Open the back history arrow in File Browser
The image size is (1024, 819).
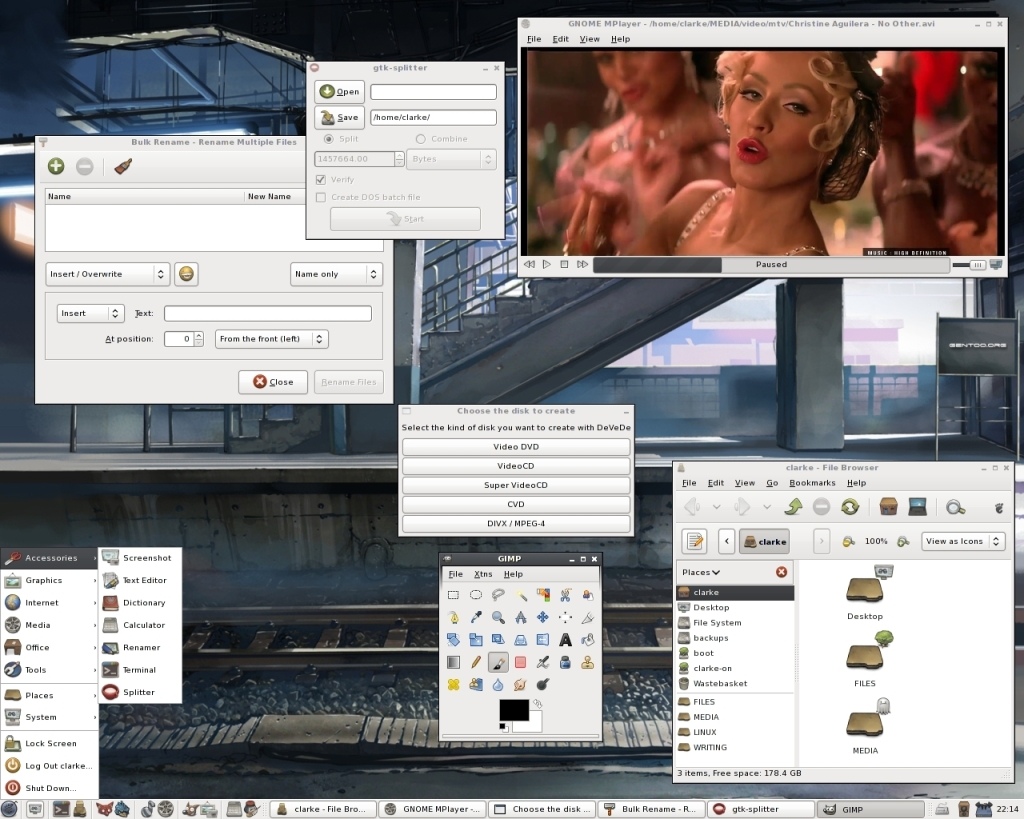(716, 506)
